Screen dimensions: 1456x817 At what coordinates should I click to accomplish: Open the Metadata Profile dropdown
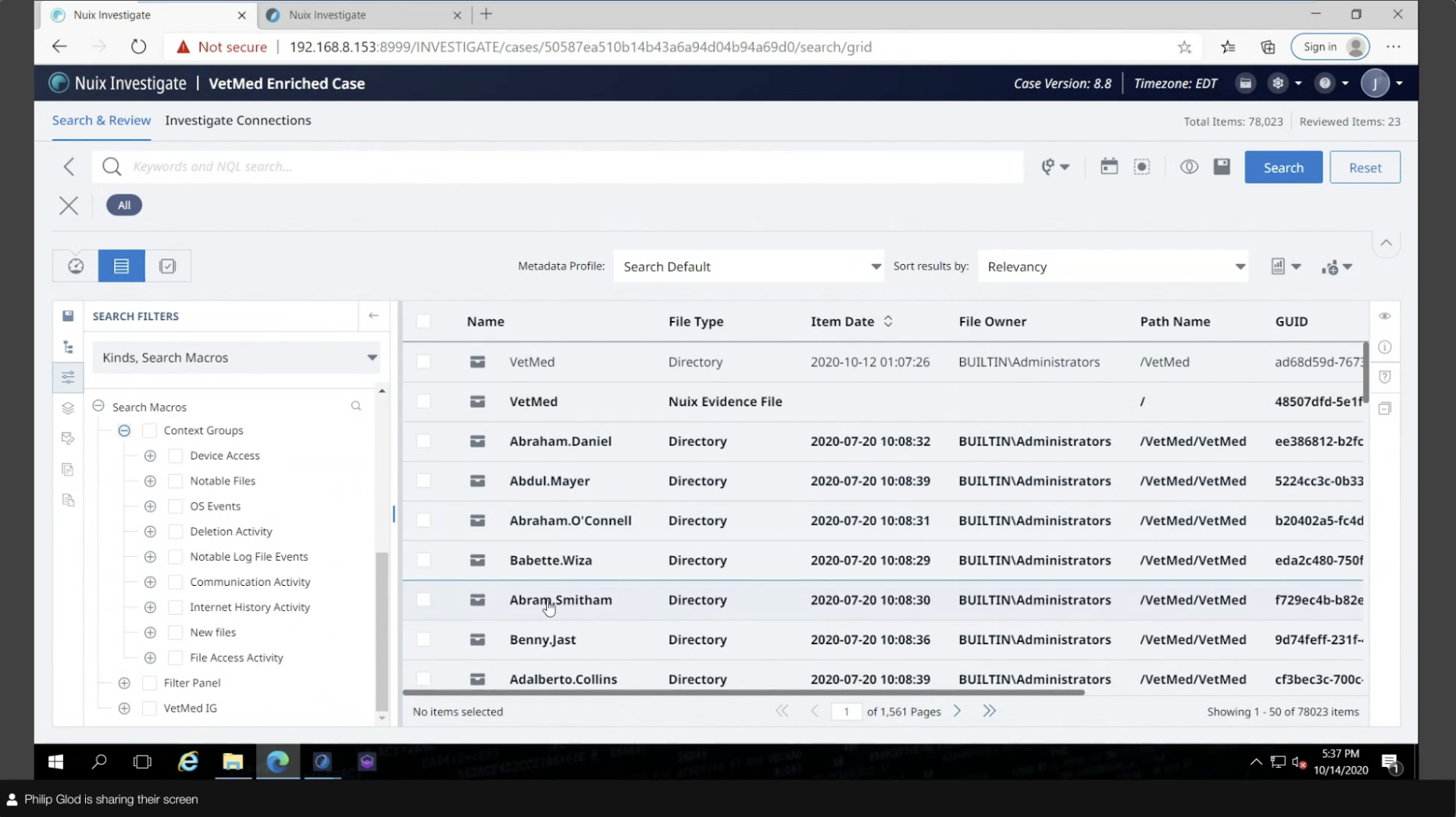(748, 266)
